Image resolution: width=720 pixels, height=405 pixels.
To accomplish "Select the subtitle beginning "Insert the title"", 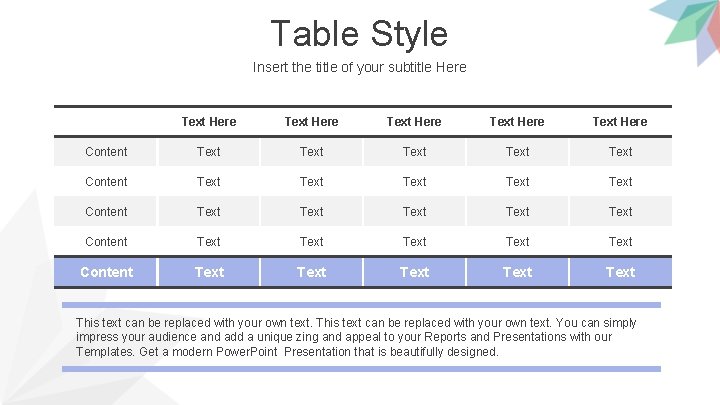I will [359, 67].
